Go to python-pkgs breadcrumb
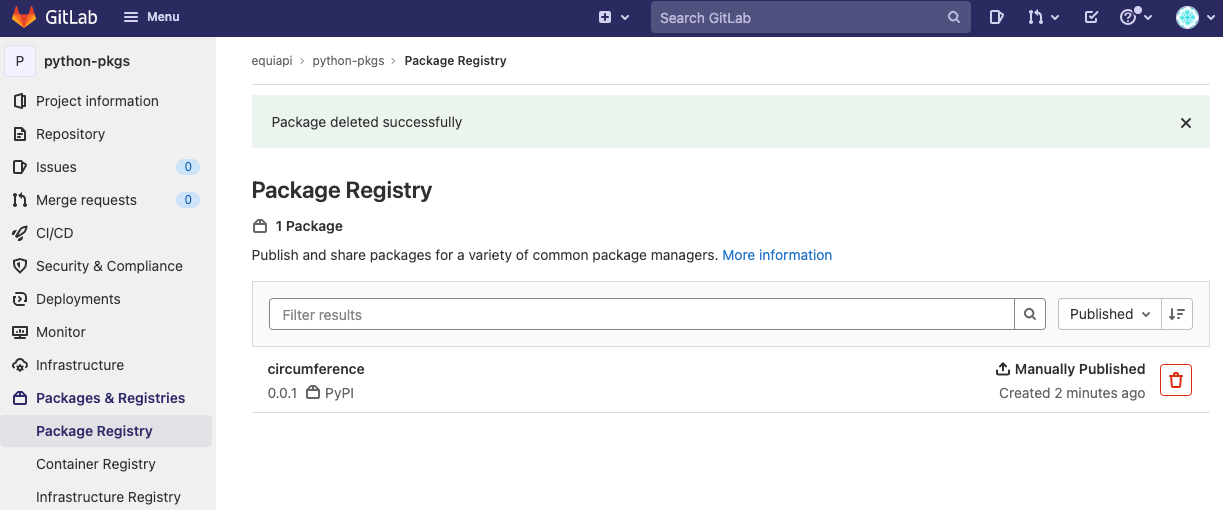The width and height of the screenshot is (1223, 510). pos(348,61)
